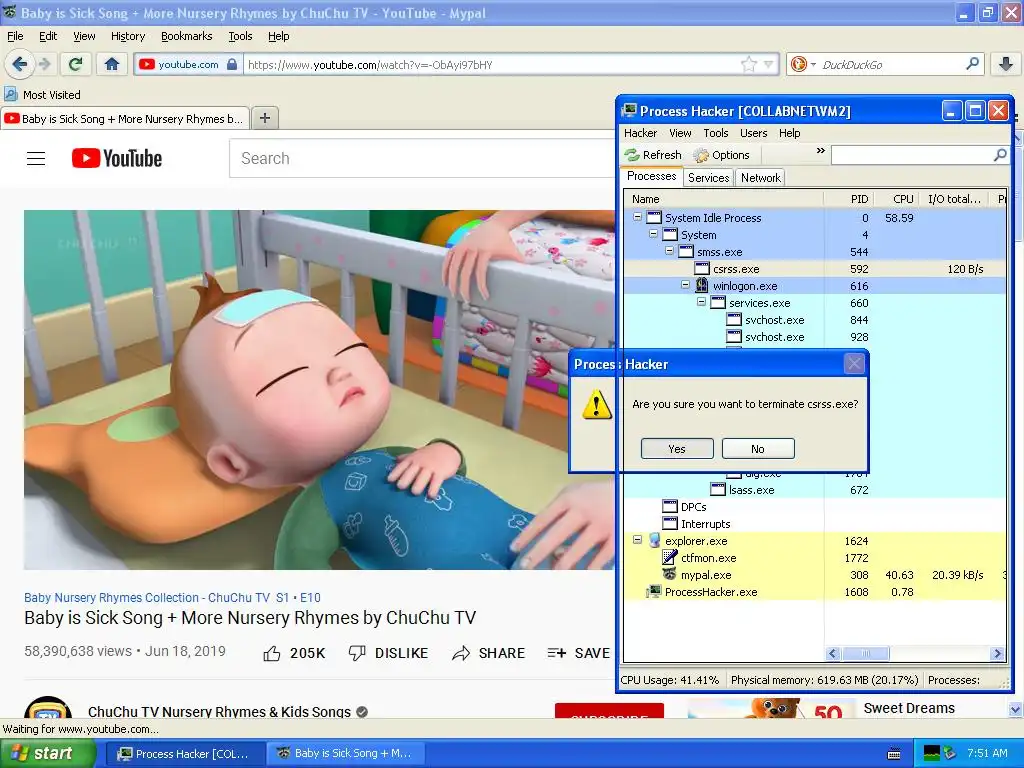Open the browser History menu
The width and height of the screenshot is (1024, 768).
coord(128,36)
